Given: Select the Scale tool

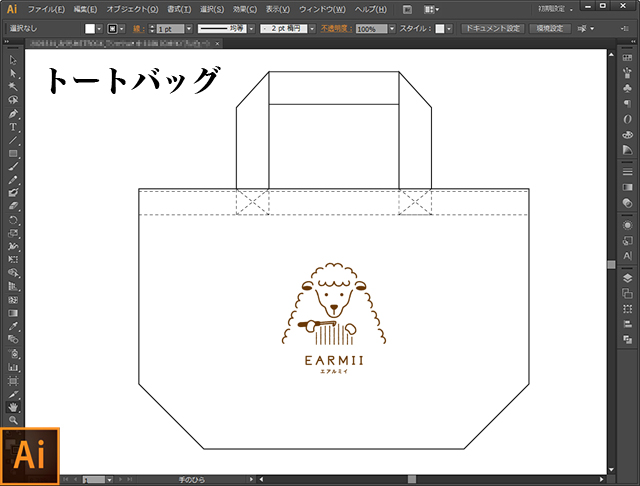Looking at the screenshot, I should pos(13,233).
